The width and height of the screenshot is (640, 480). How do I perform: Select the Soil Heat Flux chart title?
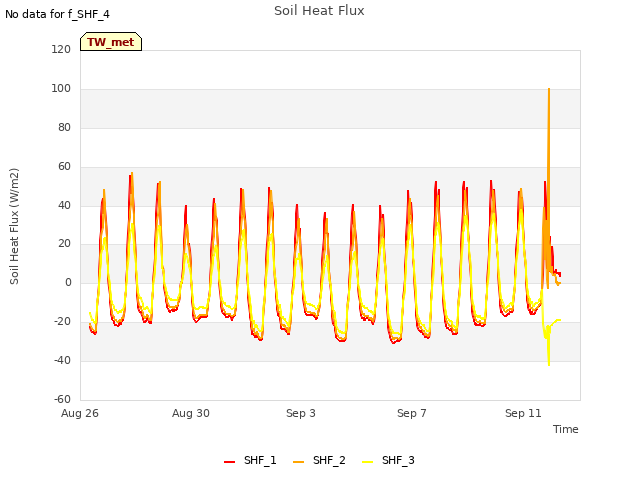[319, 11]
